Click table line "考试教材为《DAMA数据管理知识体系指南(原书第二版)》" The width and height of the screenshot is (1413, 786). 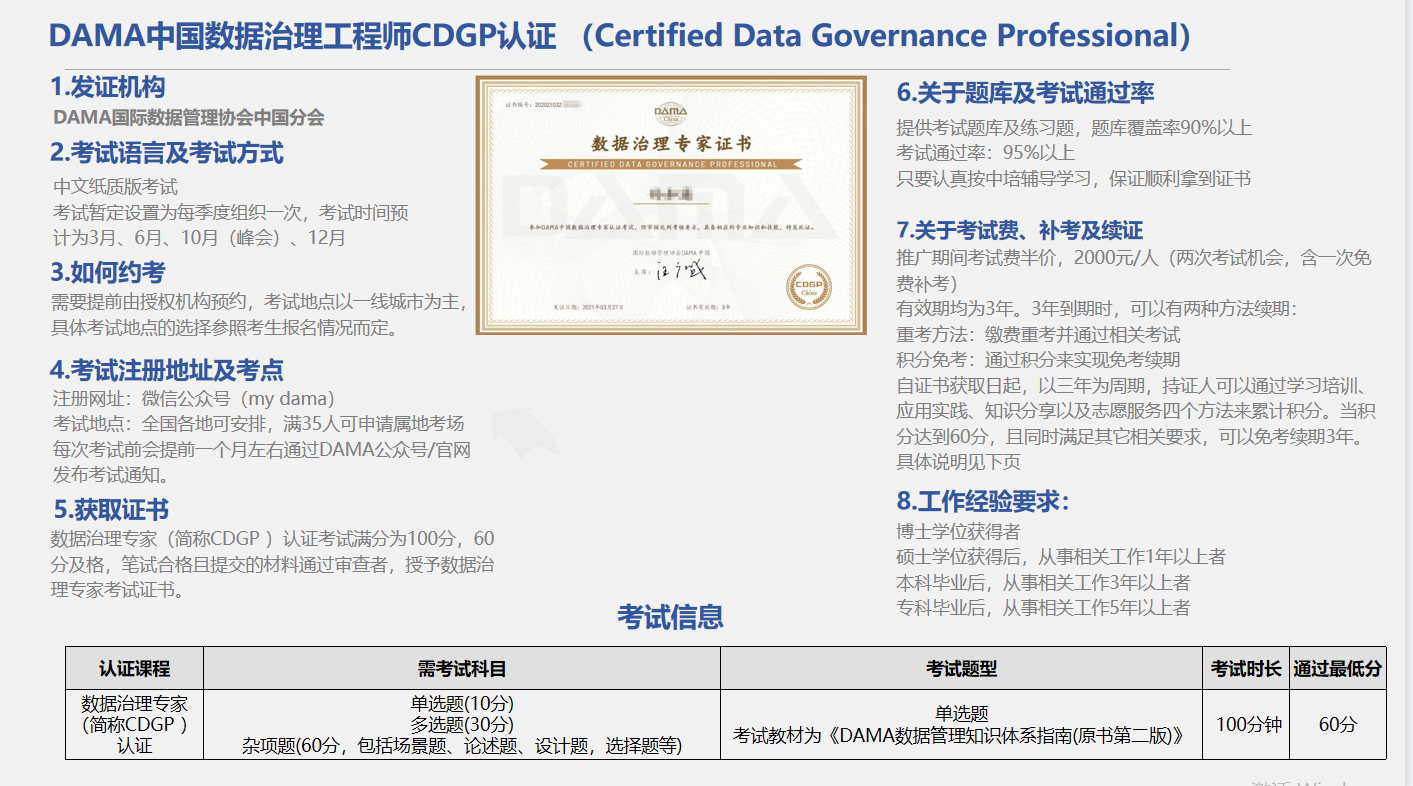pyautogui.click(x=961, y=736)
